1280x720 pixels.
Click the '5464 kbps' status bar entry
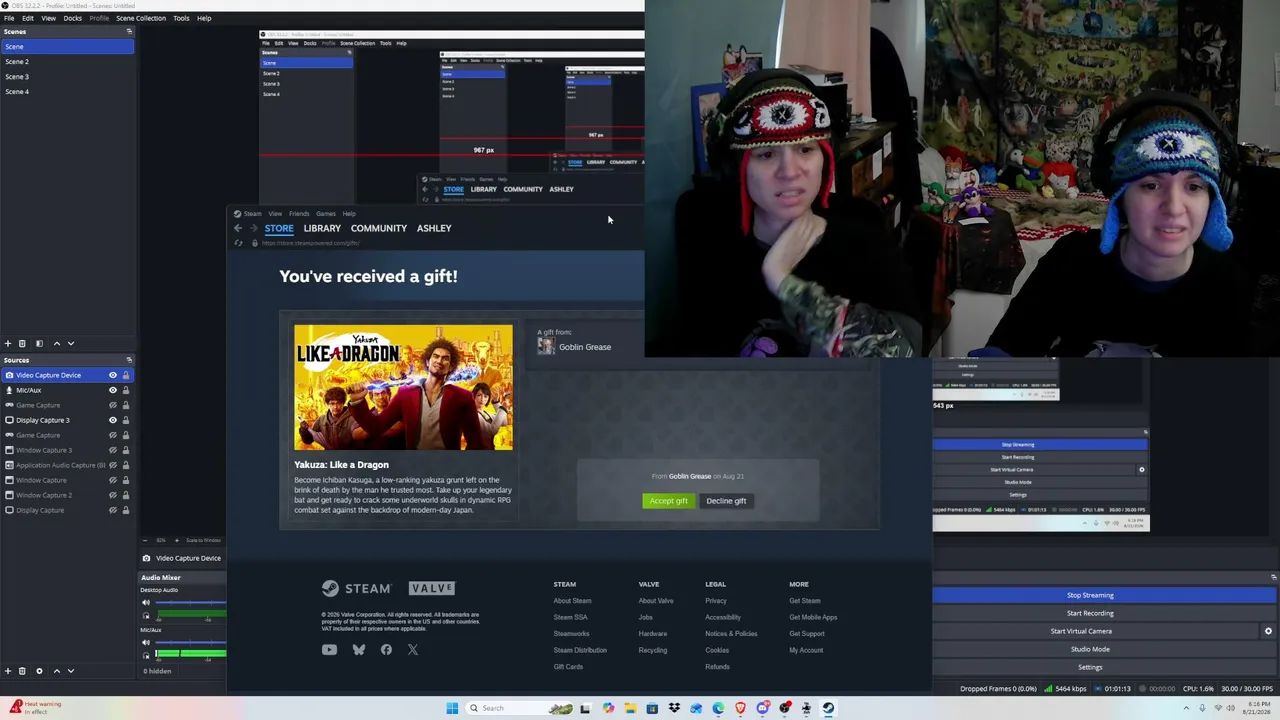click(x=1065, y=689)
